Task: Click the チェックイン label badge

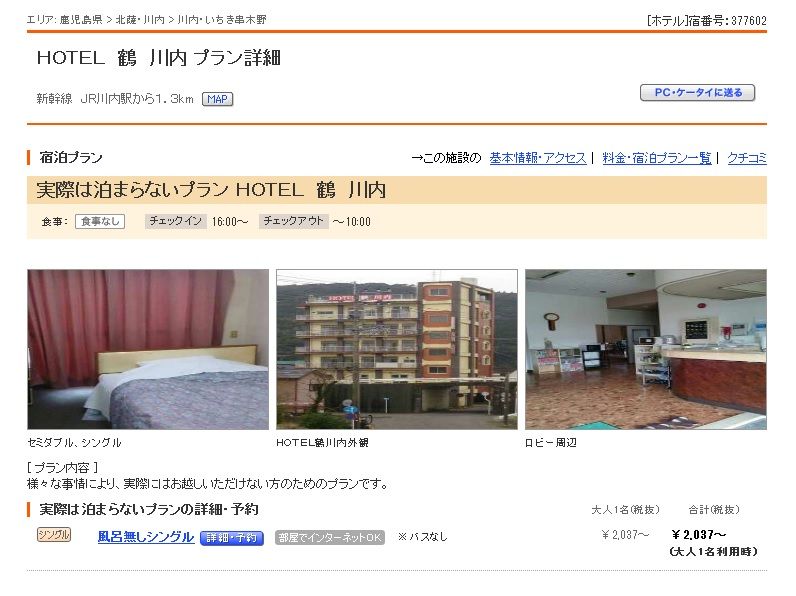Action: pos(176,221)
